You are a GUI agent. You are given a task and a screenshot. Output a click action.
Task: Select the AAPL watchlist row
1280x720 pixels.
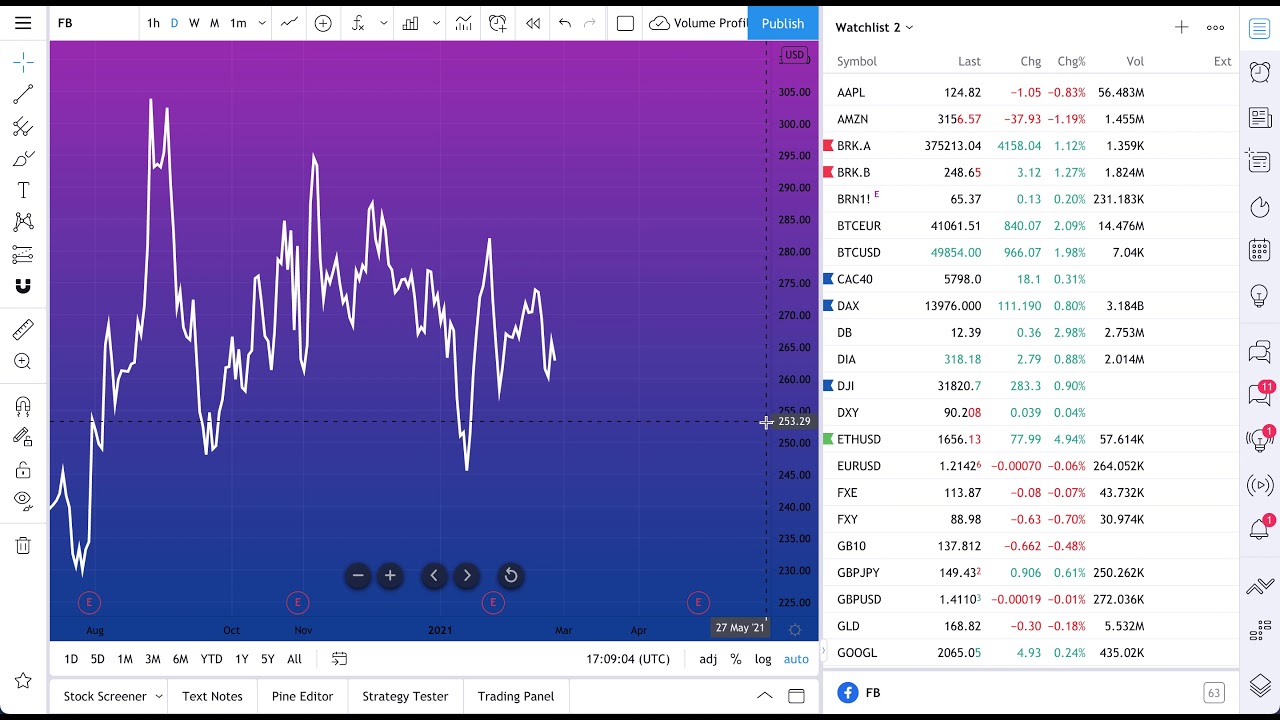[1030, 92]
